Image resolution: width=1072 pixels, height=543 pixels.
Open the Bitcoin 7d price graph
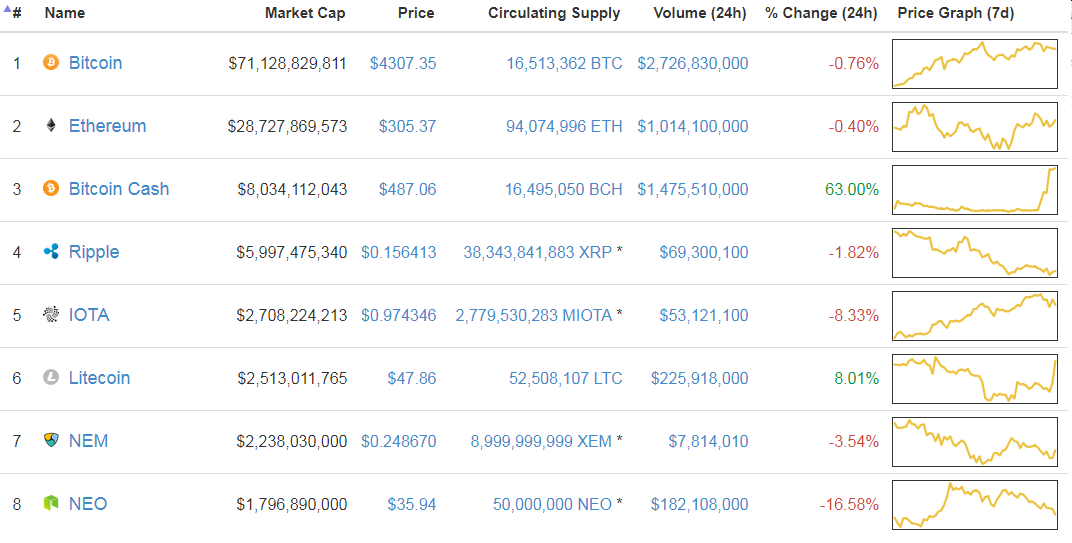click(975, 64)
